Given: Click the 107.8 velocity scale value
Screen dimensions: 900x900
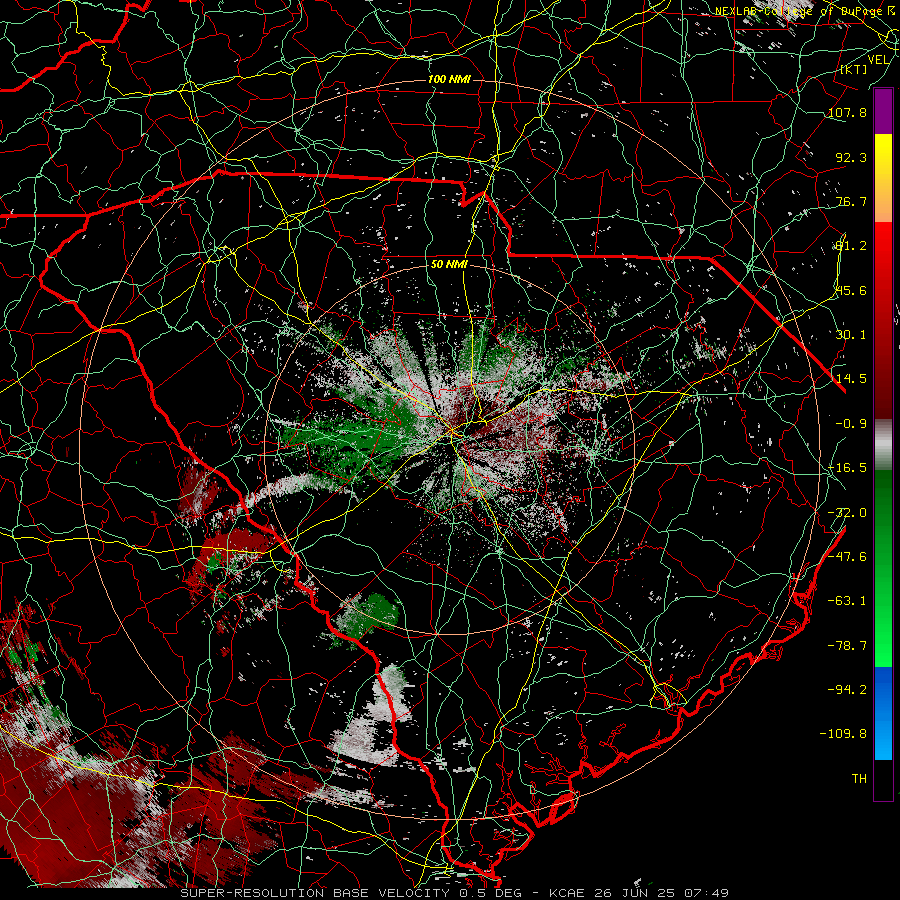Looking at the screenshot, I should point(847,112).
